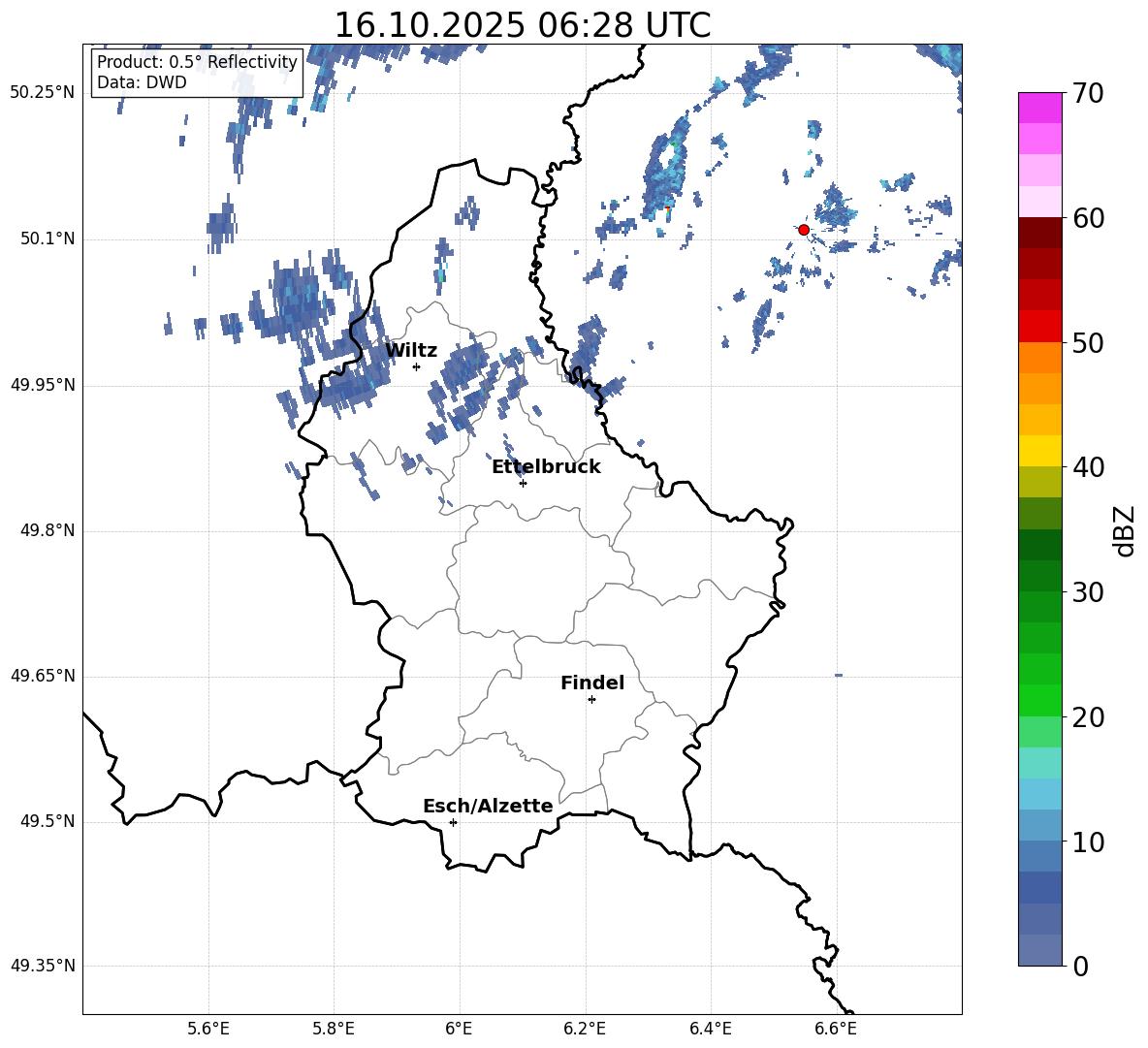This screenshot has width=1148, height=1048.
Task: Click the 6.4°E longitude label
Action: coord(710,1029)
